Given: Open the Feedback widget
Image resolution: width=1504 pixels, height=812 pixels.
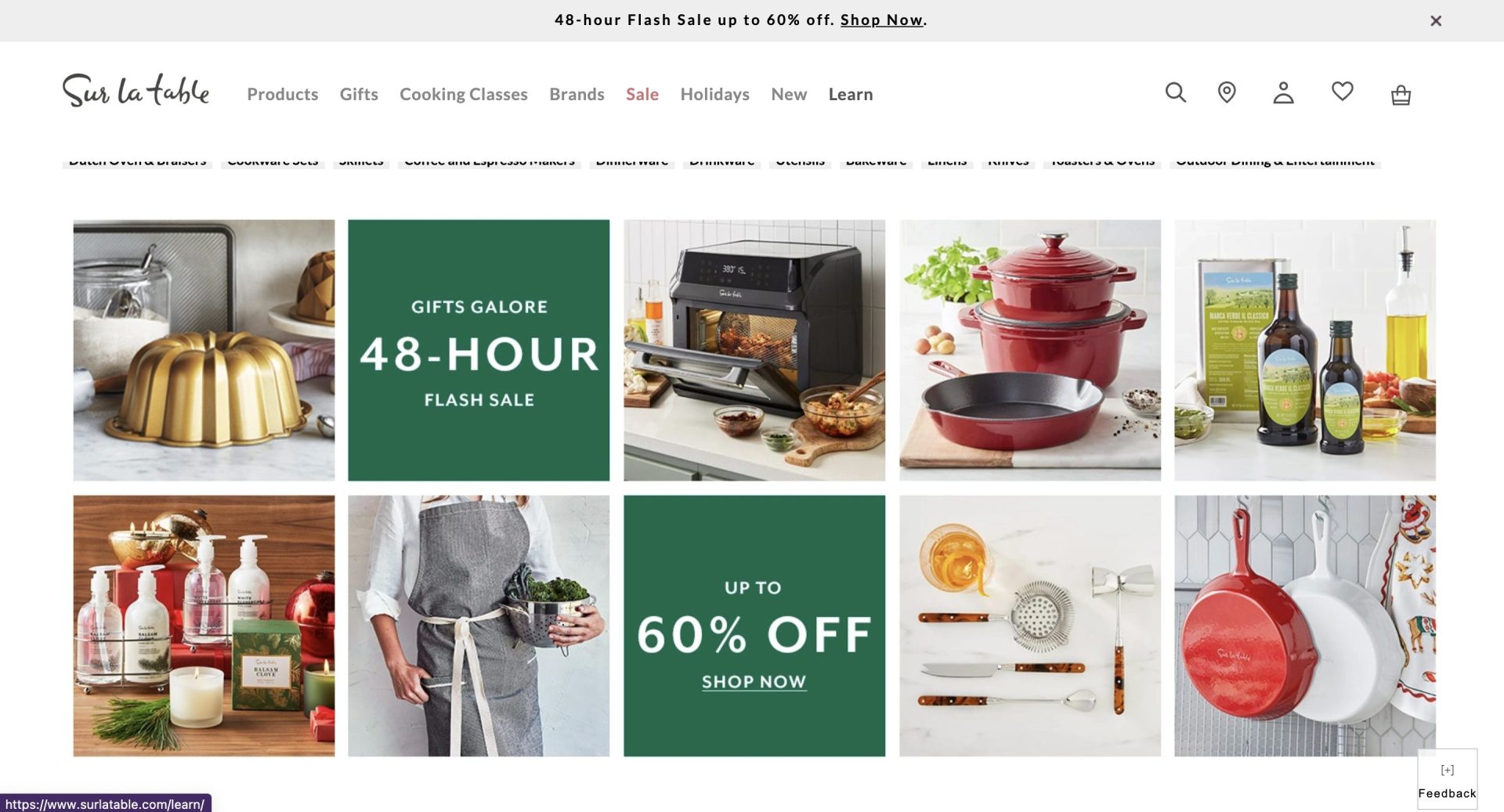Looking at the screenshot, I should click(x=1447, y=780).
